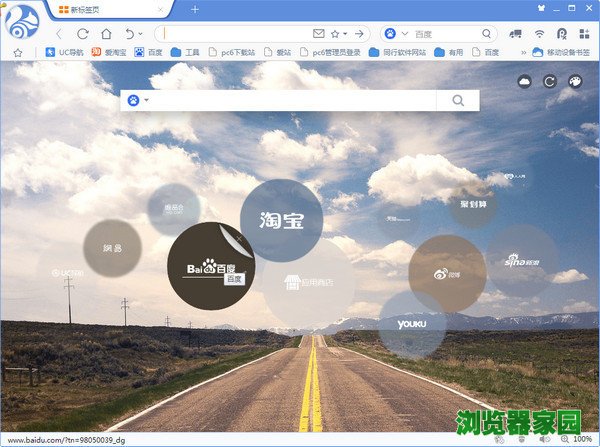The height and width of the screenshot is (447, 600).
Task: Open the faint 人人网 bubble
Action: [515, 177]
